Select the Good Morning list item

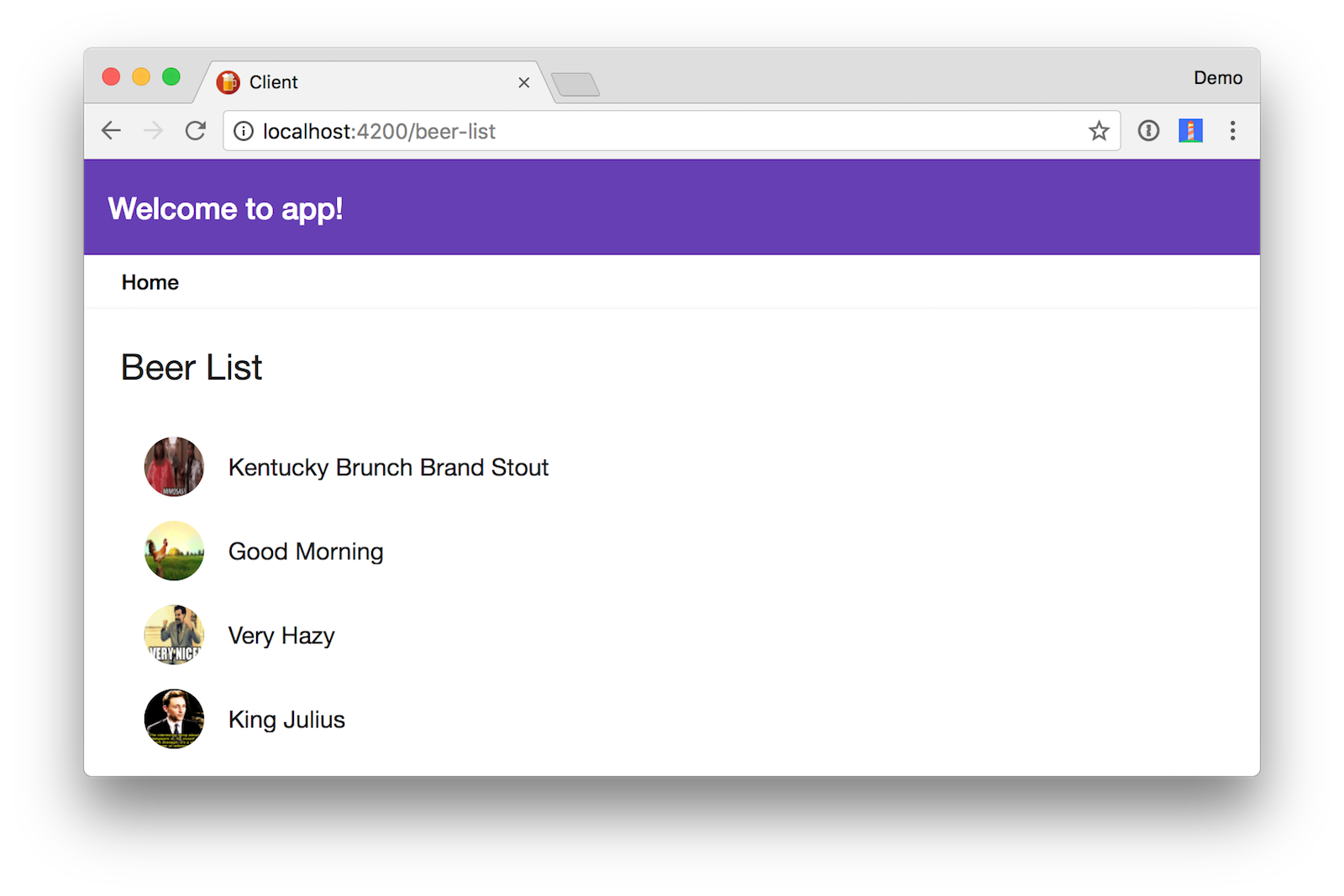point(306,552)
